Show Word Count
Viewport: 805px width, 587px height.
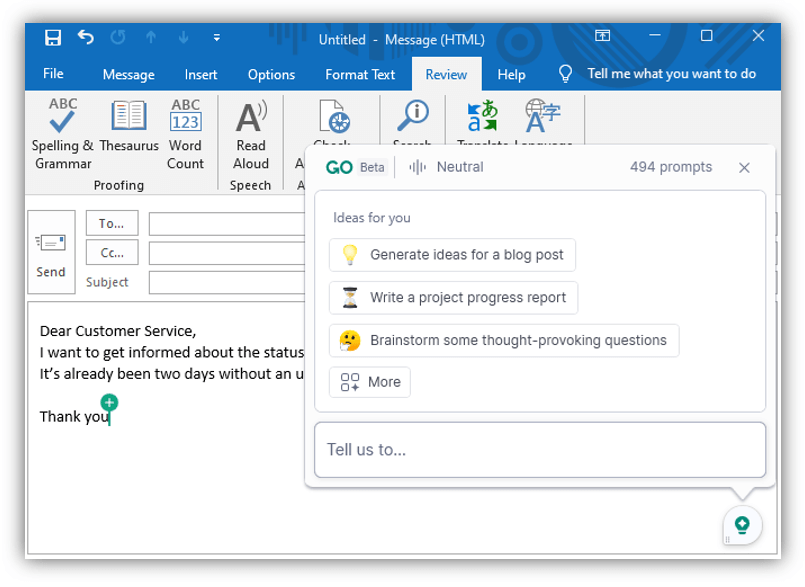[x=185, y=134]
